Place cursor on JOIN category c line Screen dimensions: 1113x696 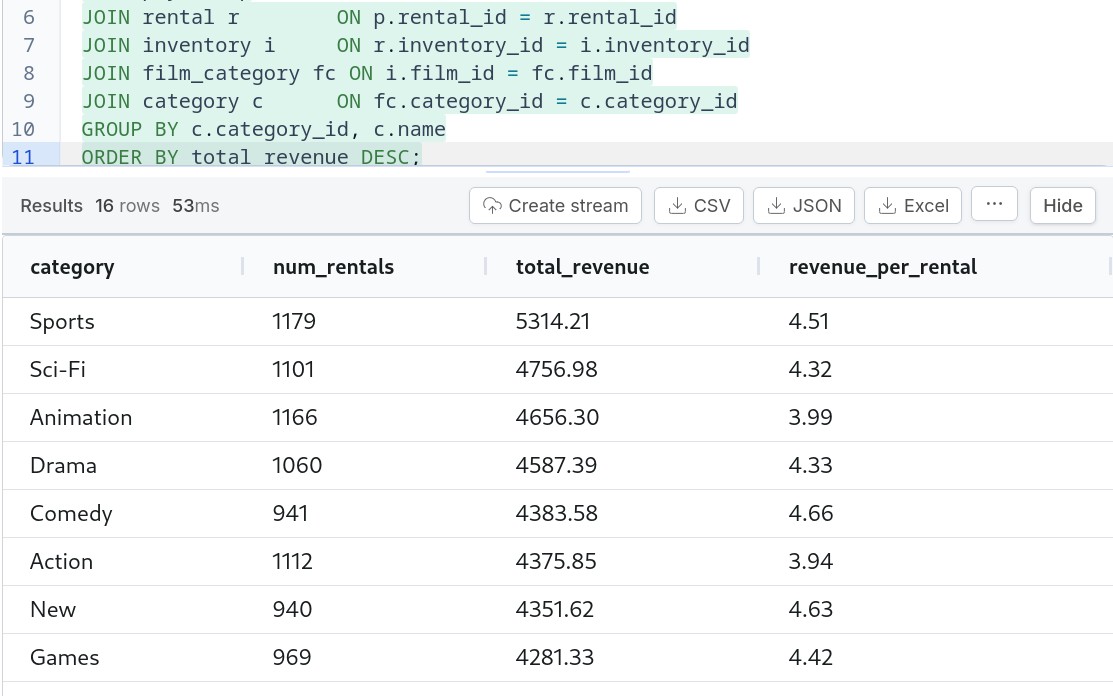410,101
